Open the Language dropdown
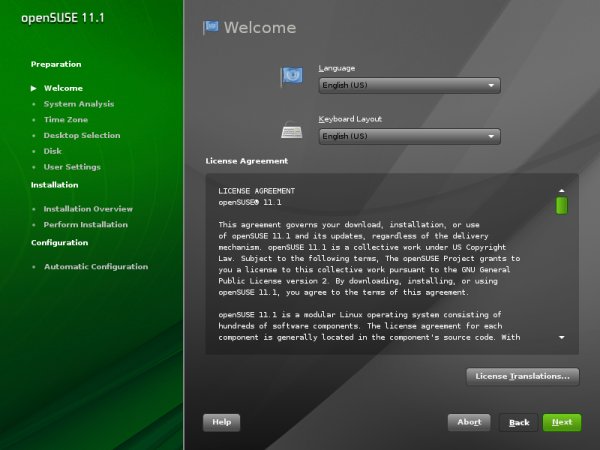The height and width of the screenshot is (450, 600). [x=409, y=85]
